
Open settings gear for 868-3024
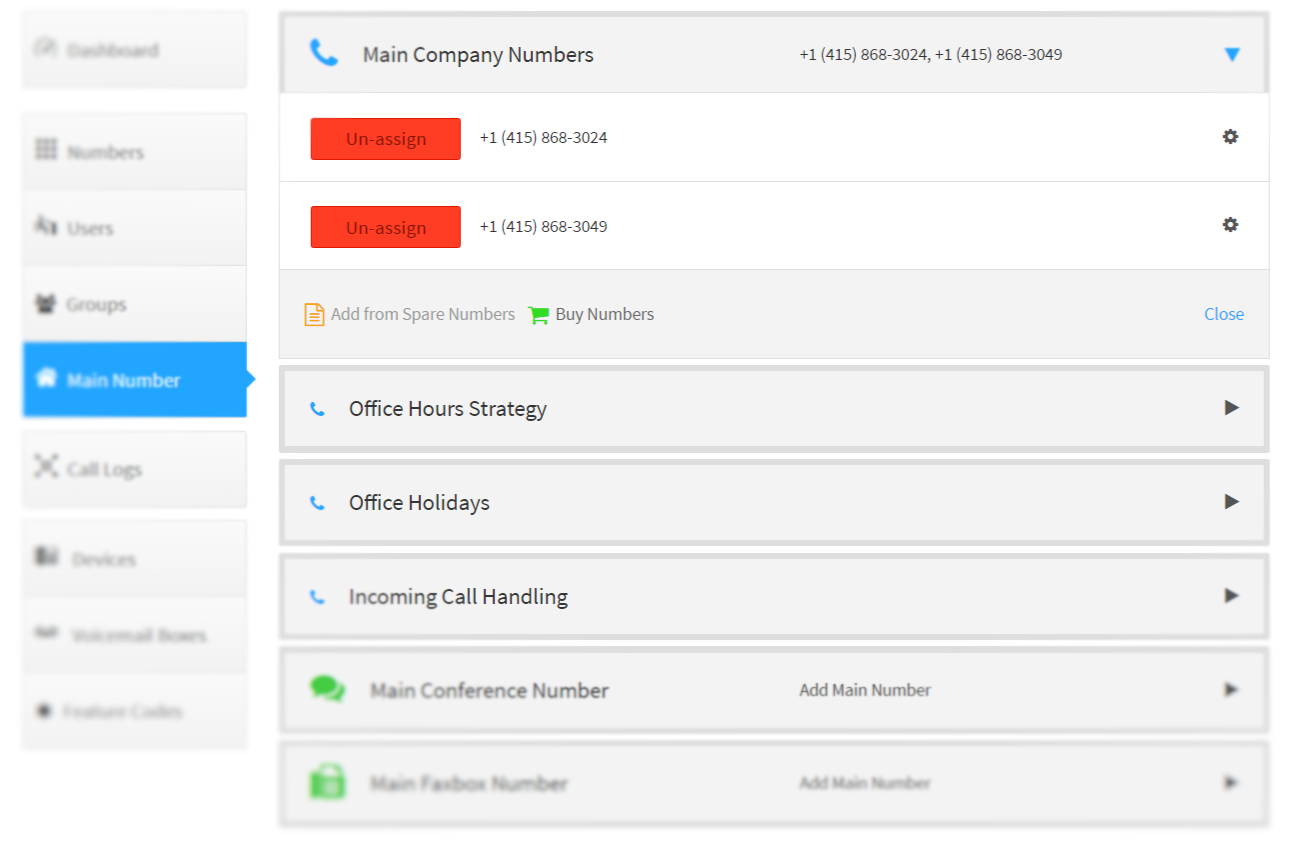tap(1231, 137)
